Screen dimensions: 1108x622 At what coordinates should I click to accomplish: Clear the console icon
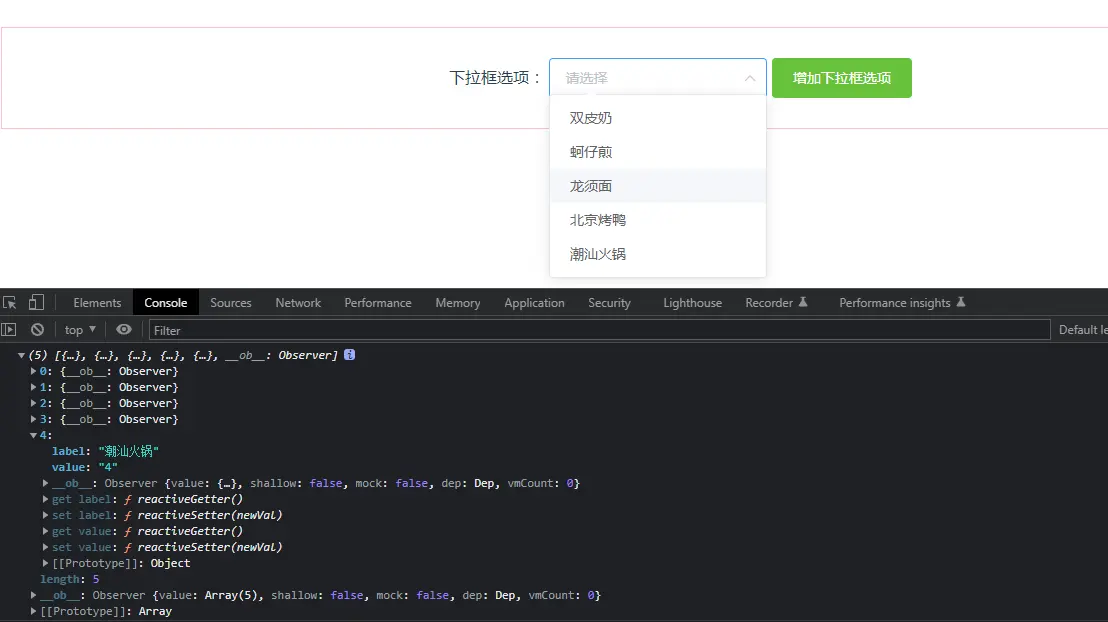coord(37,329)
